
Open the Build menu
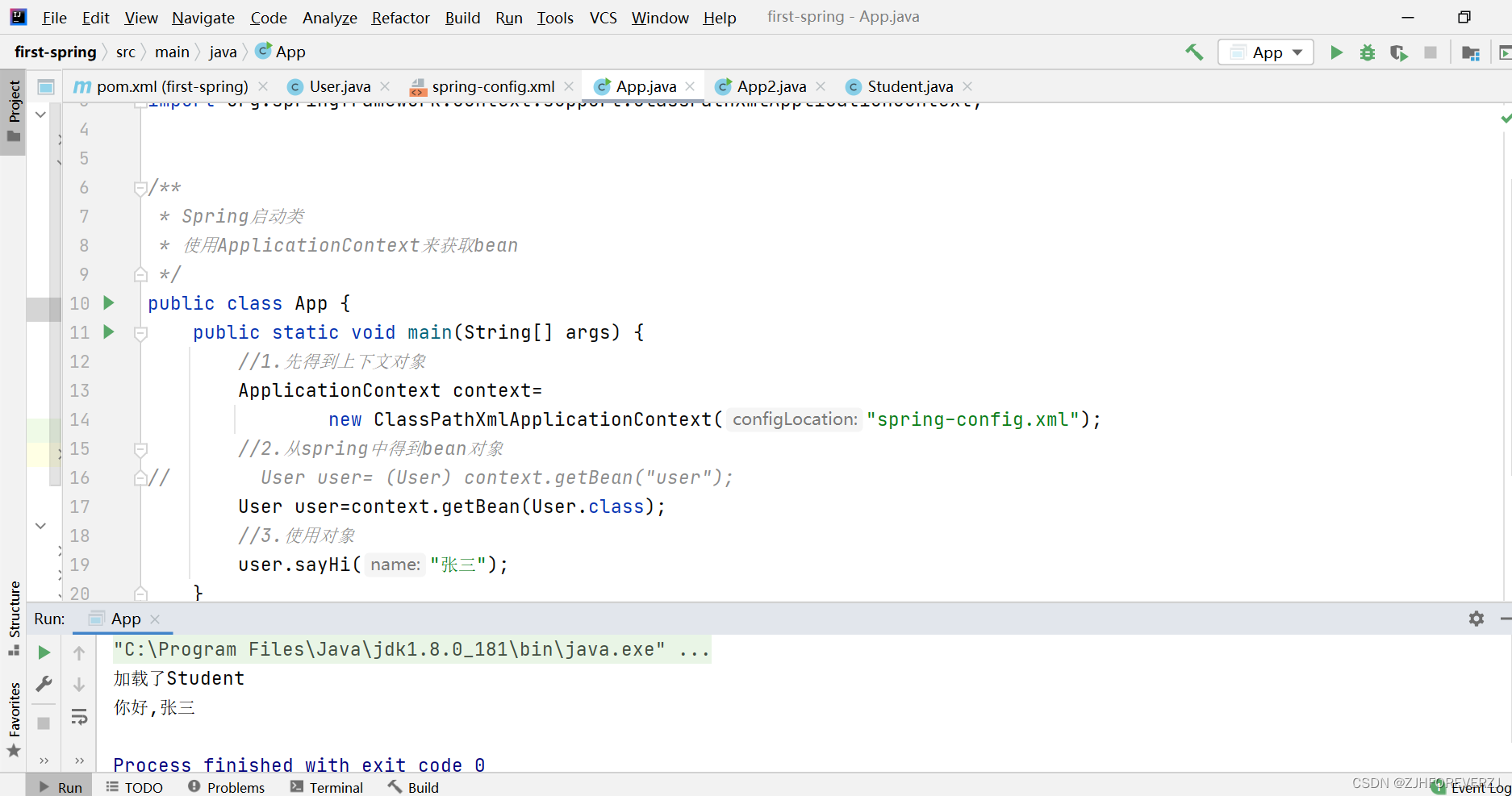(462, 17)
